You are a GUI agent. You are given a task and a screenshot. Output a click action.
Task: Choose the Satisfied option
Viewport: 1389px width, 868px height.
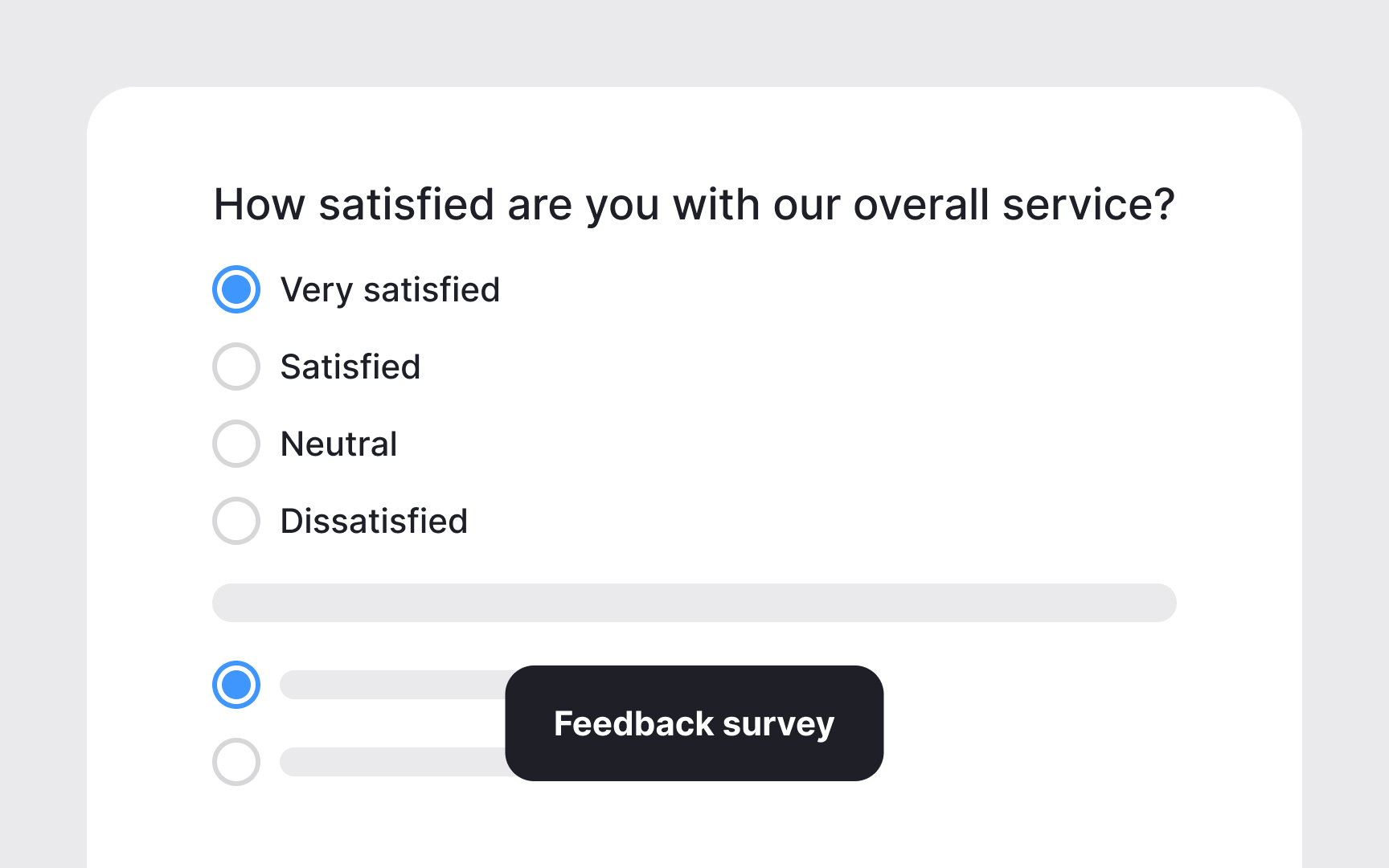point(236,366)
